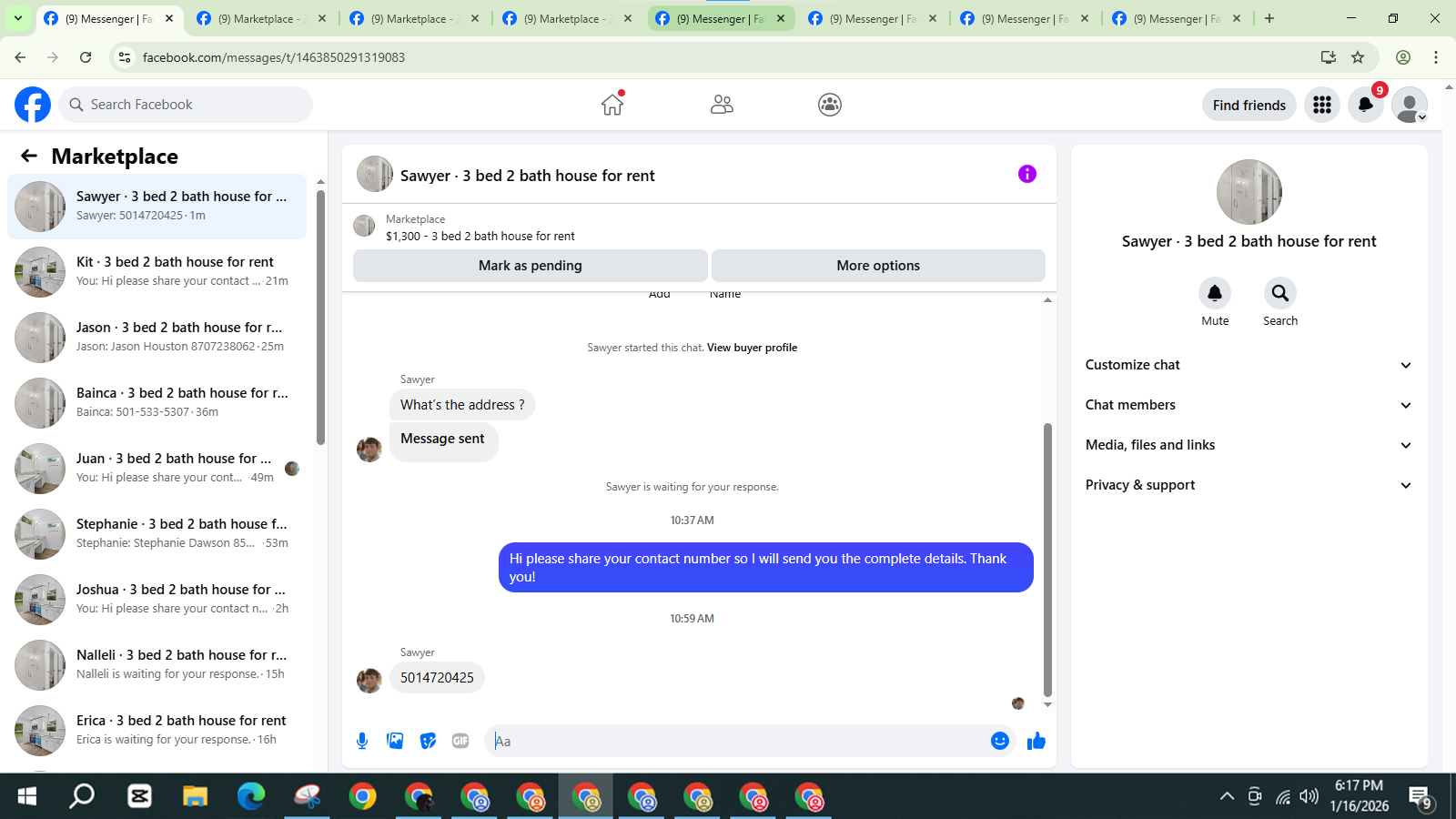Switch to first Messenger browser tab

click(109, 18)
